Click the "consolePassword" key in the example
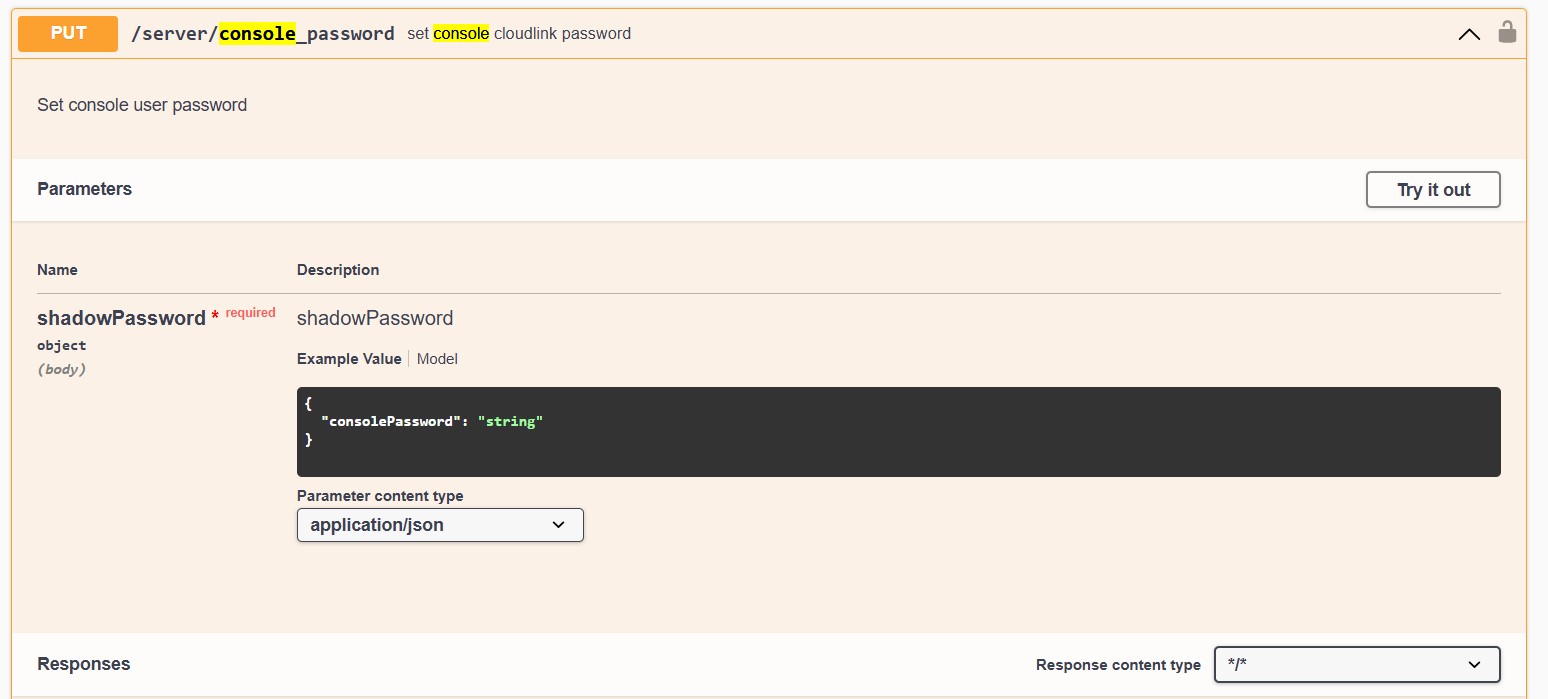Image resolution: width=1548 pixels, height=699 pixels. 387,422
